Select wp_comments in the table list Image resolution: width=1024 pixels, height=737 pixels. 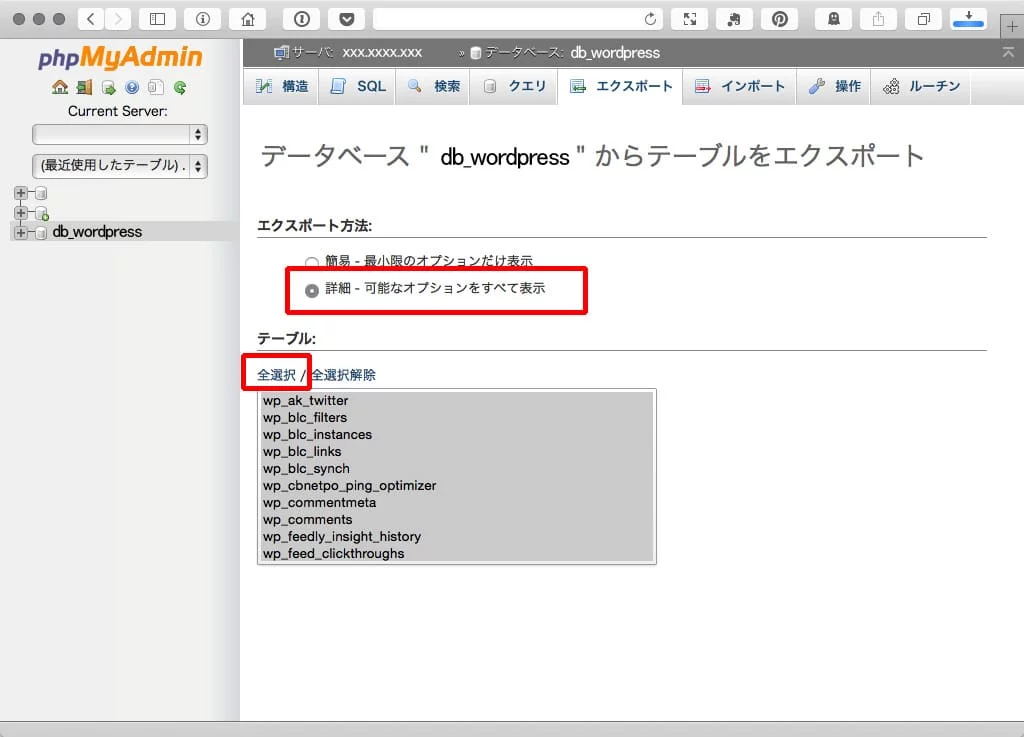456,519
